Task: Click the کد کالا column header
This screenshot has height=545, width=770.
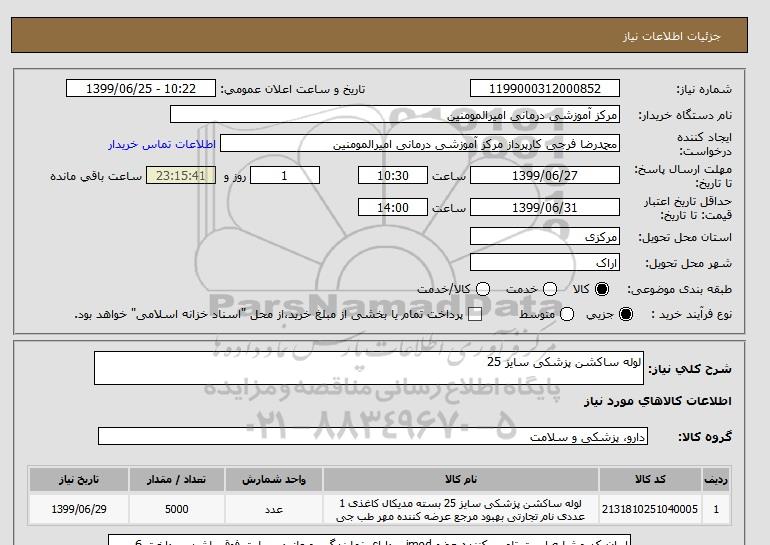Action: [x=650, y=479]
